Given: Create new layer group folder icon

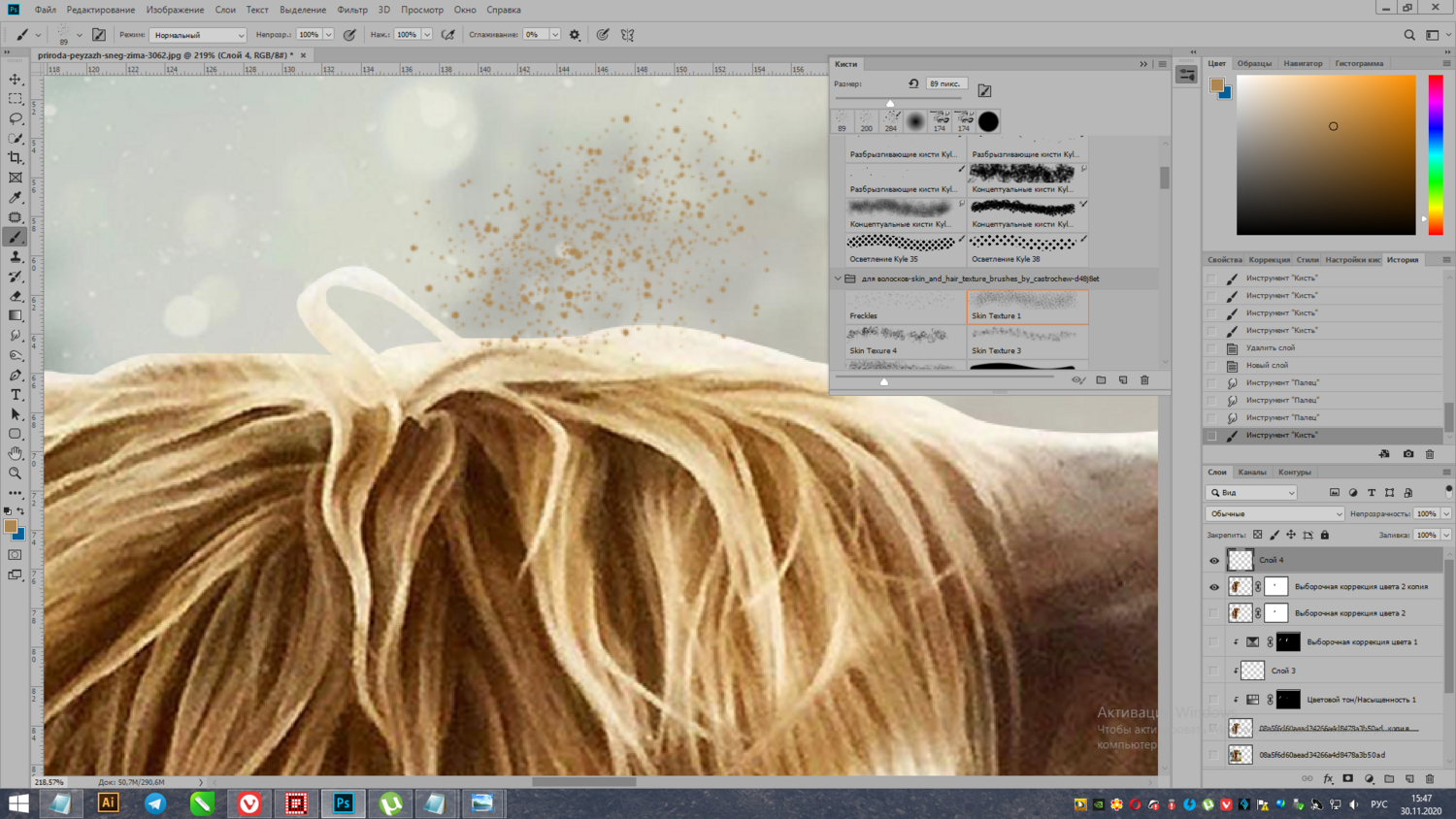Looking at the screenshot, I should coord(1389,779).
